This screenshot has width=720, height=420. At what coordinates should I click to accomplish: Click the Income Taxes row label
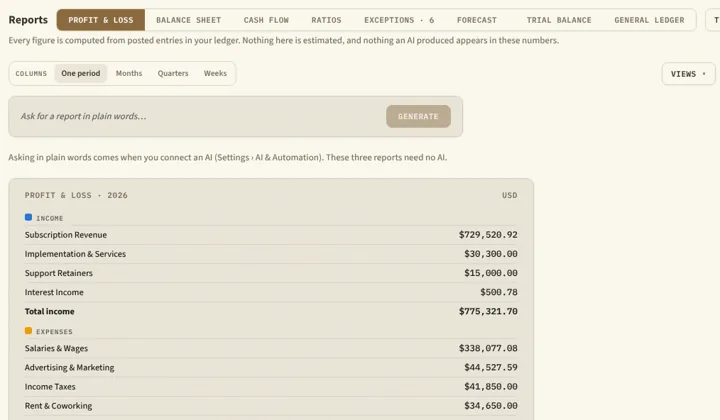pos(50,387)
